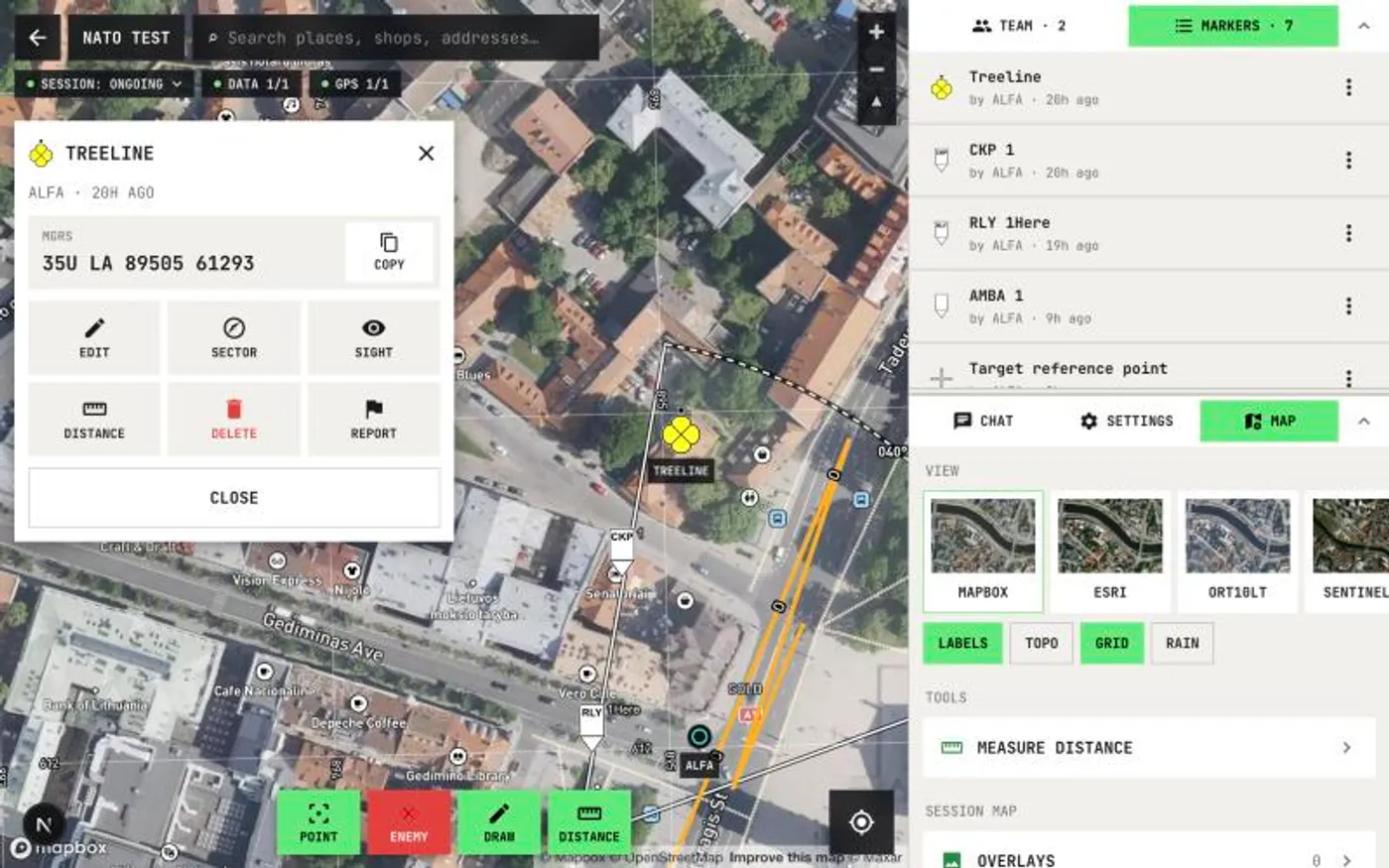Switch to the Team tab
This screenshot has width=1389, height=868.
click(x=1019, y=26)
